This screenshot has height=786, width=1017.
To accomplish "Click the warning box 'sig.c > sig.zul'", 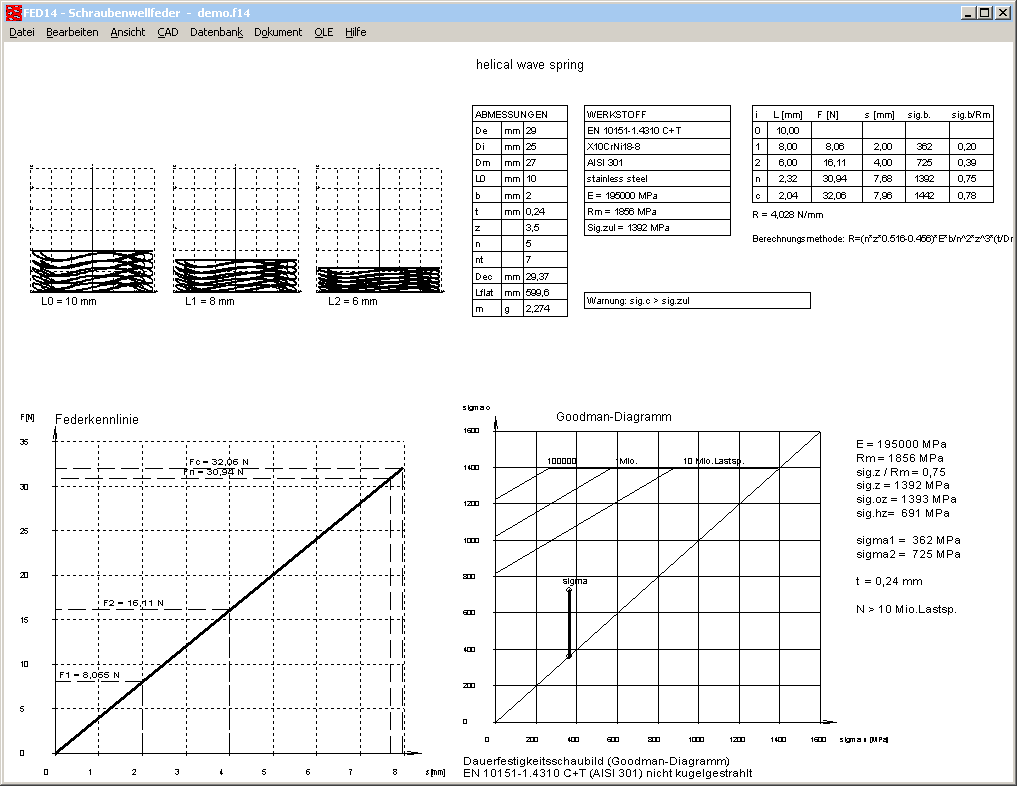I will coord(697,301).
